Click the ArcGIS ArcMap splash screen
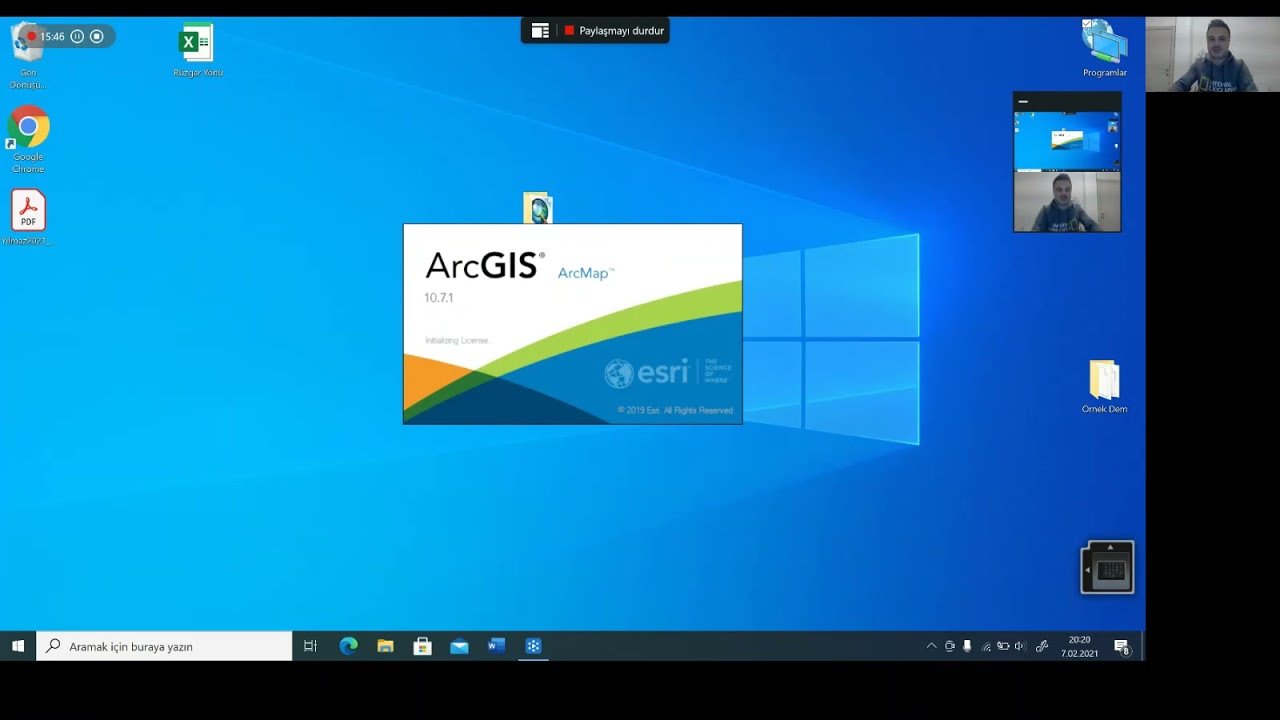 572,324
